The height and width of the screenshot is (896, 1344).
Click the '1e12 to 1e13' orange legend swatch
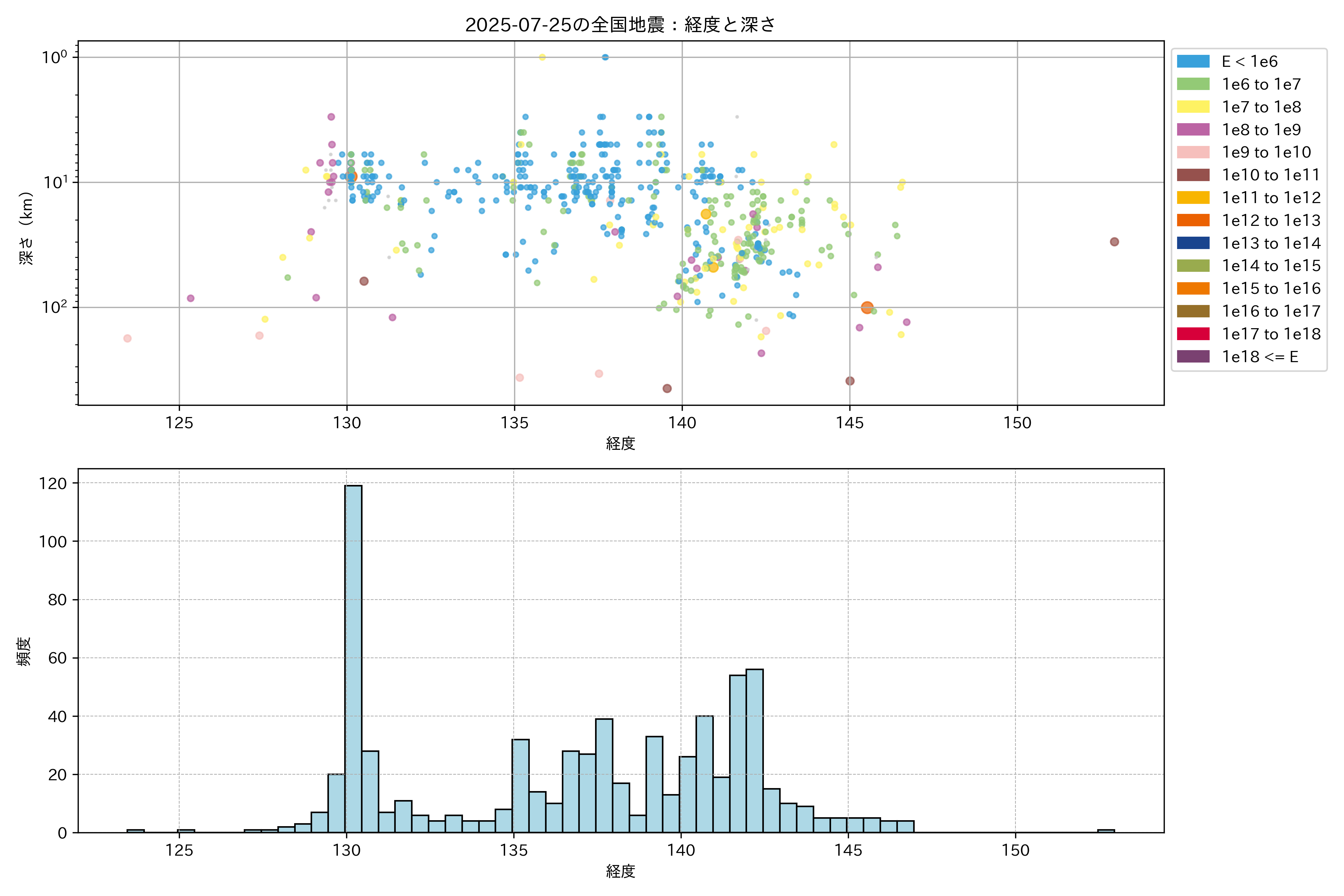(1192, 220)
